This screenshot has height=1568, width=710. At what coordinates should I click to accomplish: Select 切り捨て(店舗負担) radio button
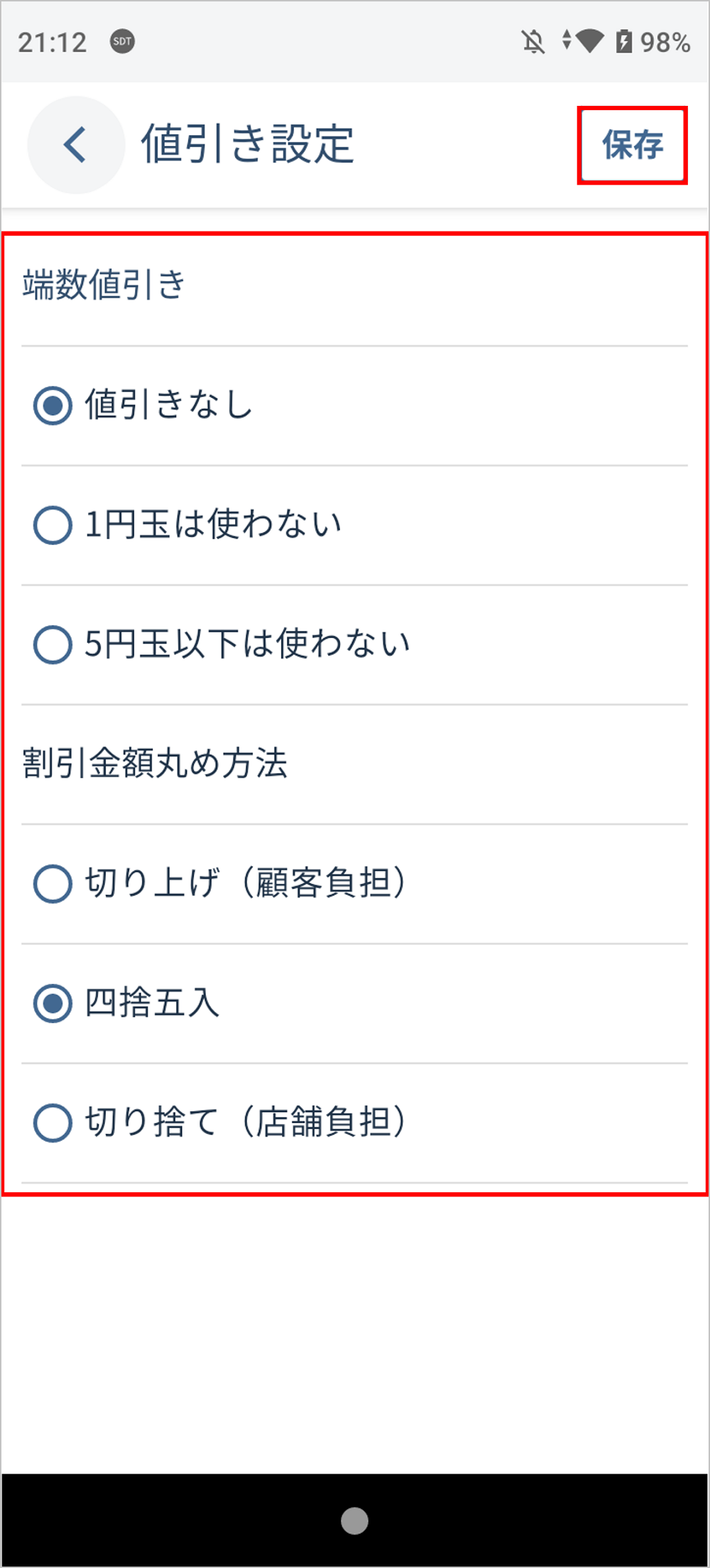[53, 1123]
